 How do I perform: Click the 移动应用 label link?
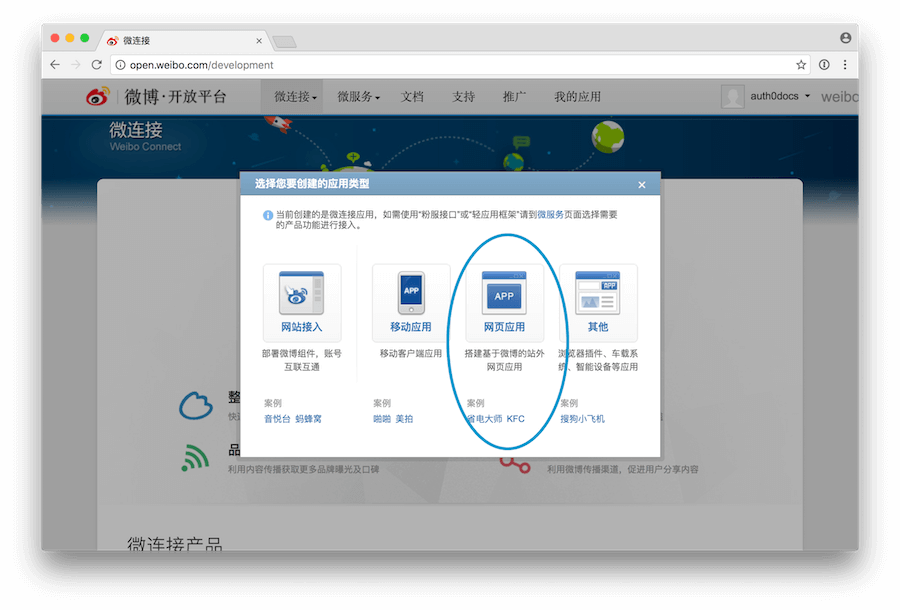coord(411,327)
